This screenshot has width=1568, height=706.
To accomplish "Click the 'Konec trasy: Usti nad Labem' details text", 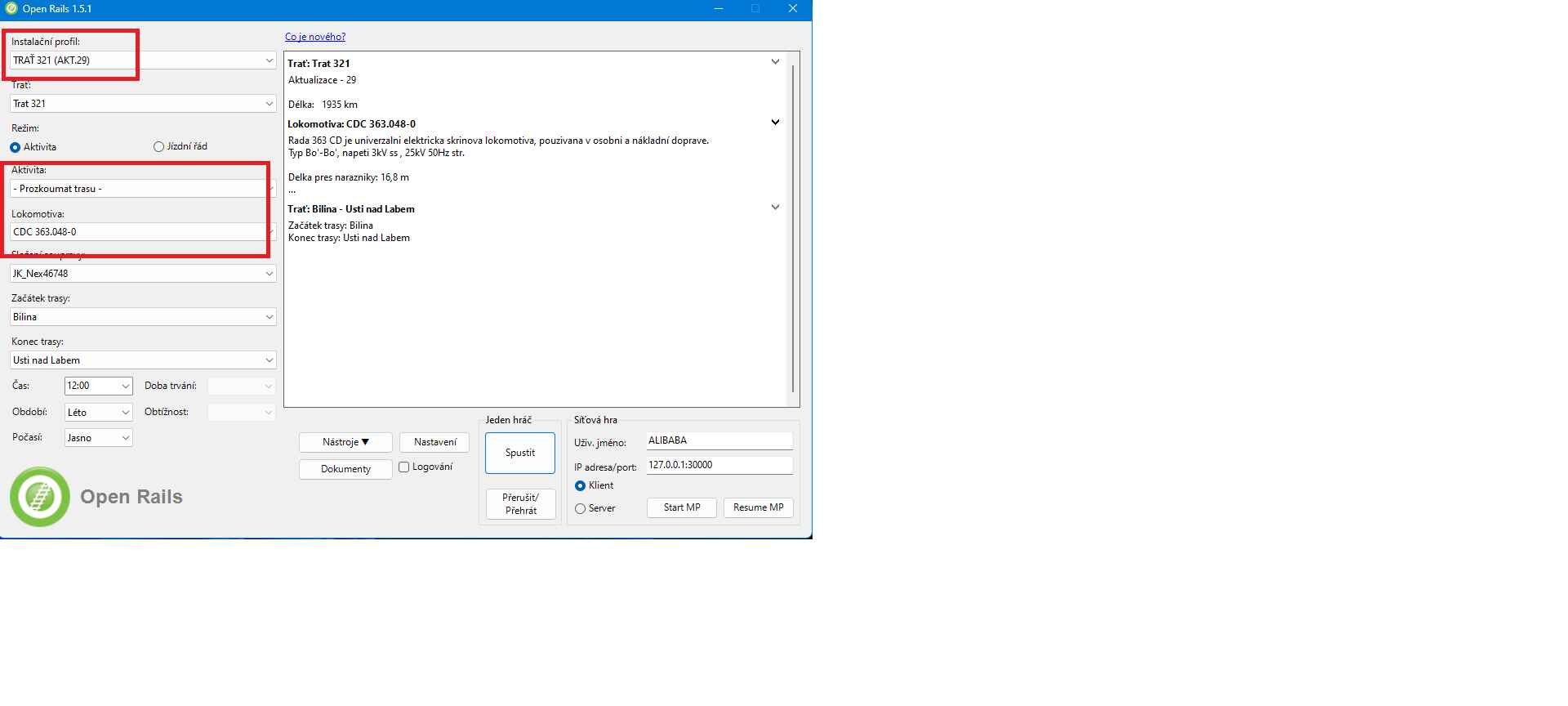I will point(349,238).
